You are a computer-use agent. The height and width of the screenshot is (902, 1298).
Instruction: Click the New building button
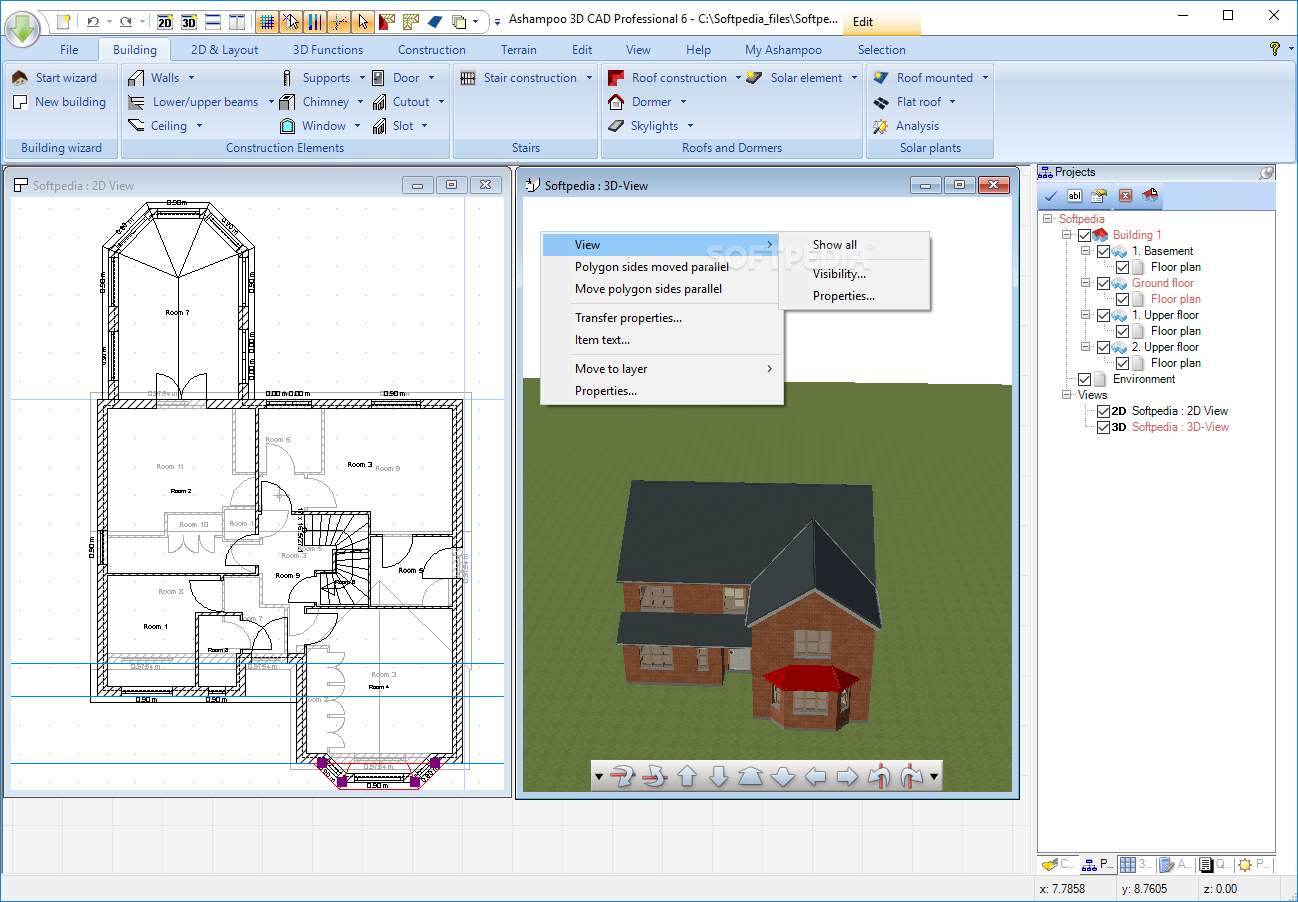point(59,101)
